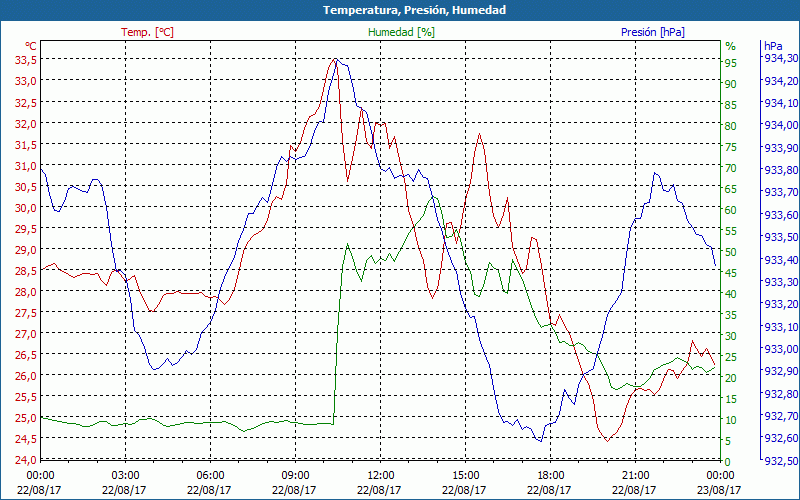Click the 55 humidity axis value

pos(731,231)
